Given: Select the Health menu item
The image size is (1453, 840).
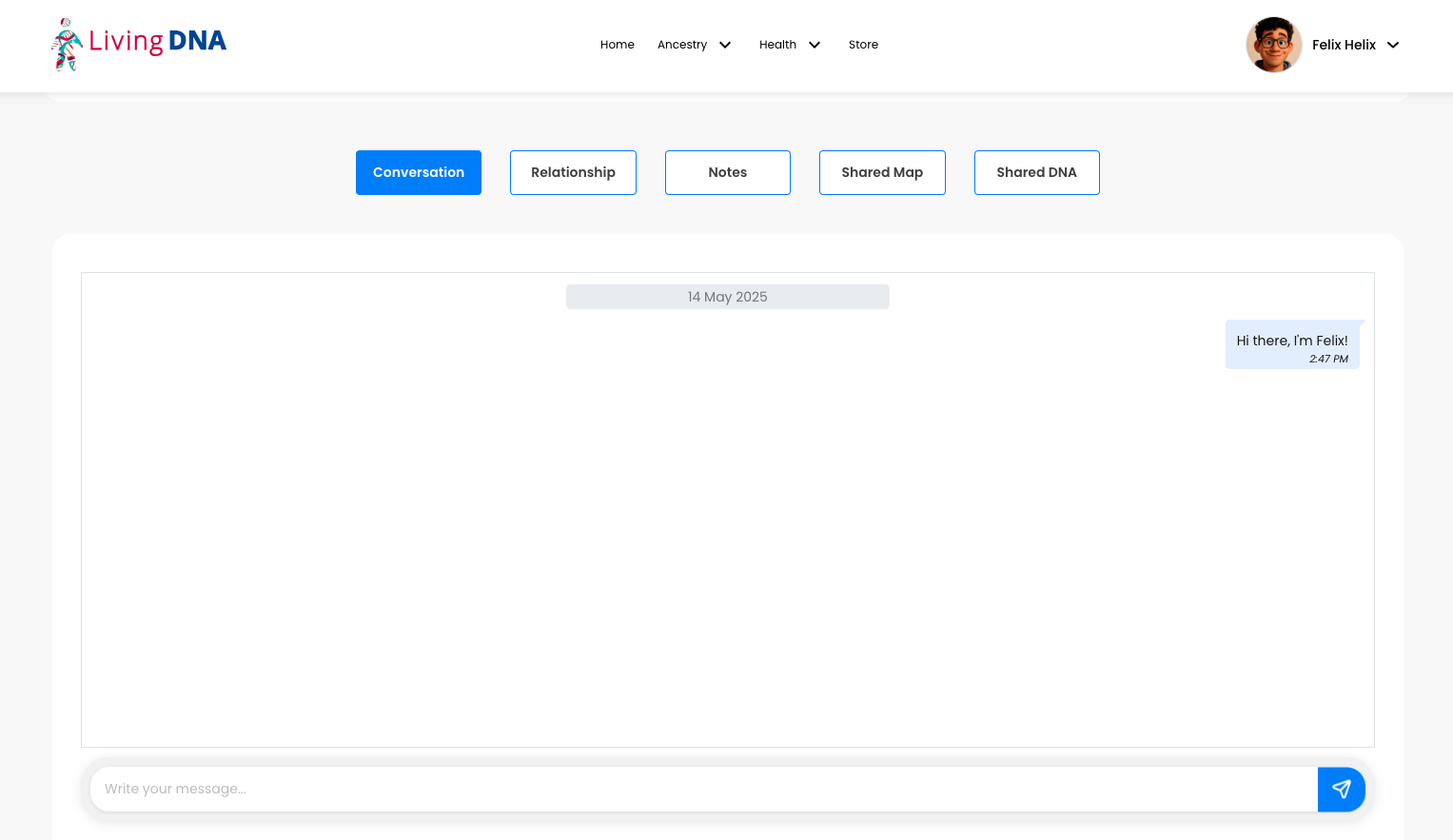Looking at the screenshot, I should [x=777, y=45].
